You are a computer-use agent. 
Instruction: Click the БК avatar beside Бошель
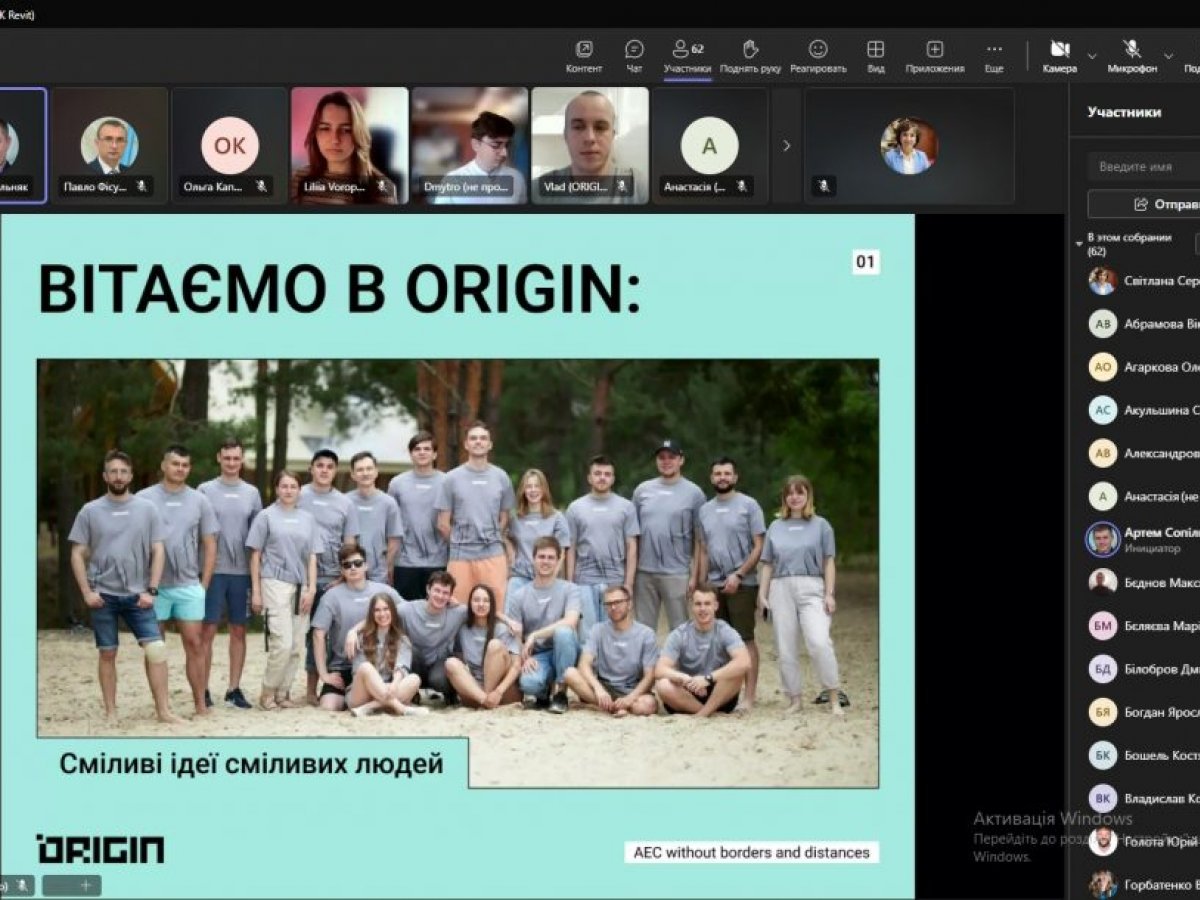point(1102,755)
